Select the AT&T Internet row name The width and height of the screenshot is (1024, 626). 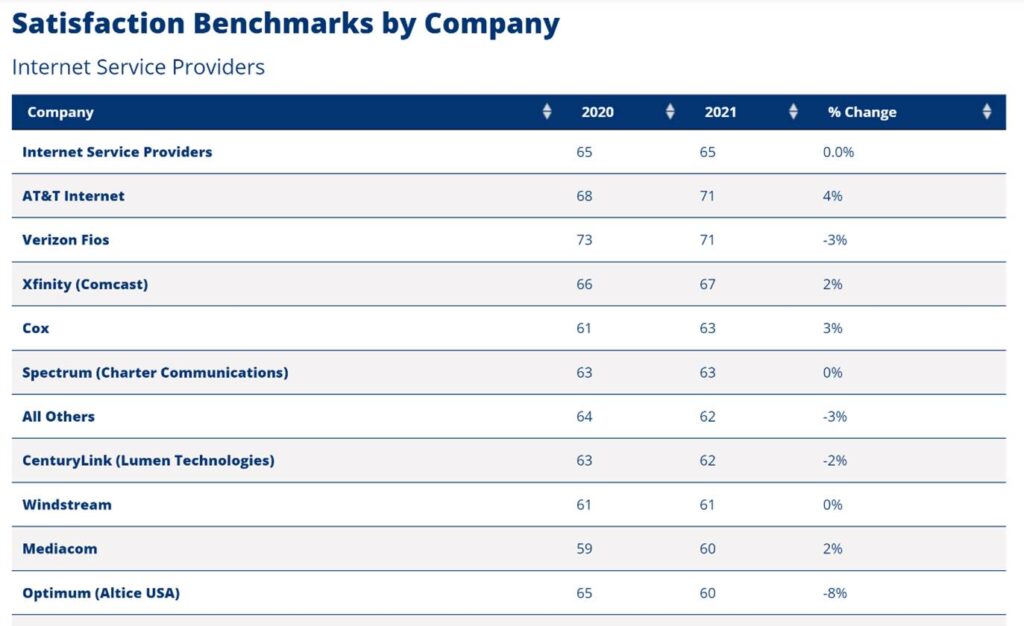tap(73, 196)
